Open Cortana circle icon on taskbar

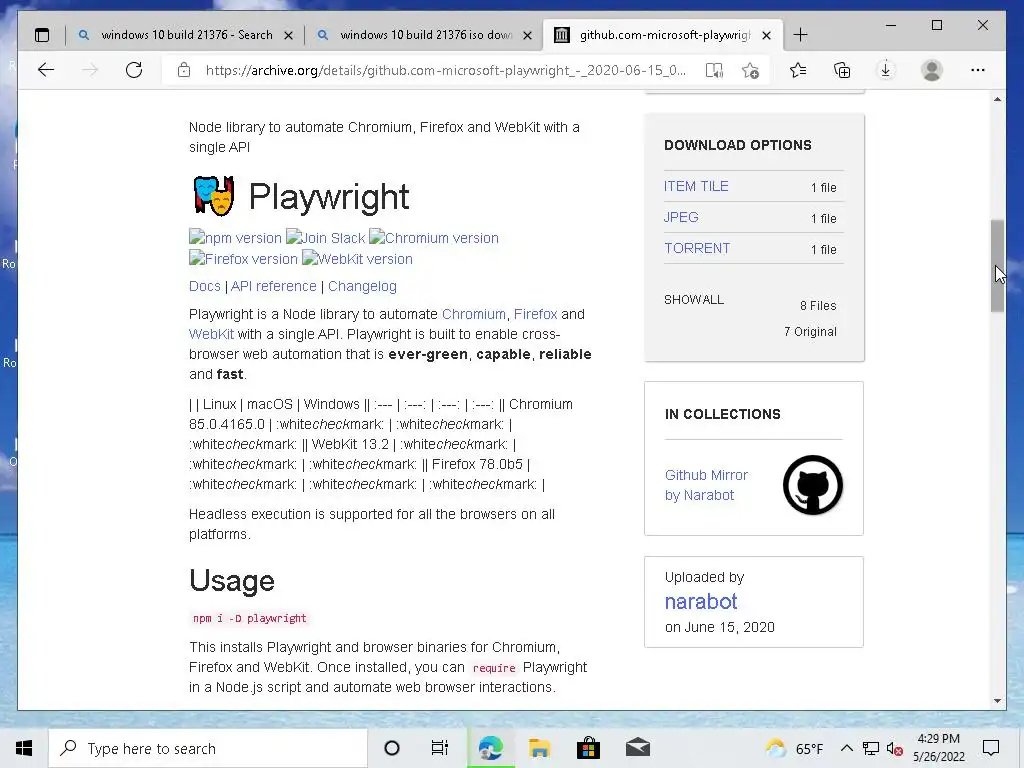(392, 748)
